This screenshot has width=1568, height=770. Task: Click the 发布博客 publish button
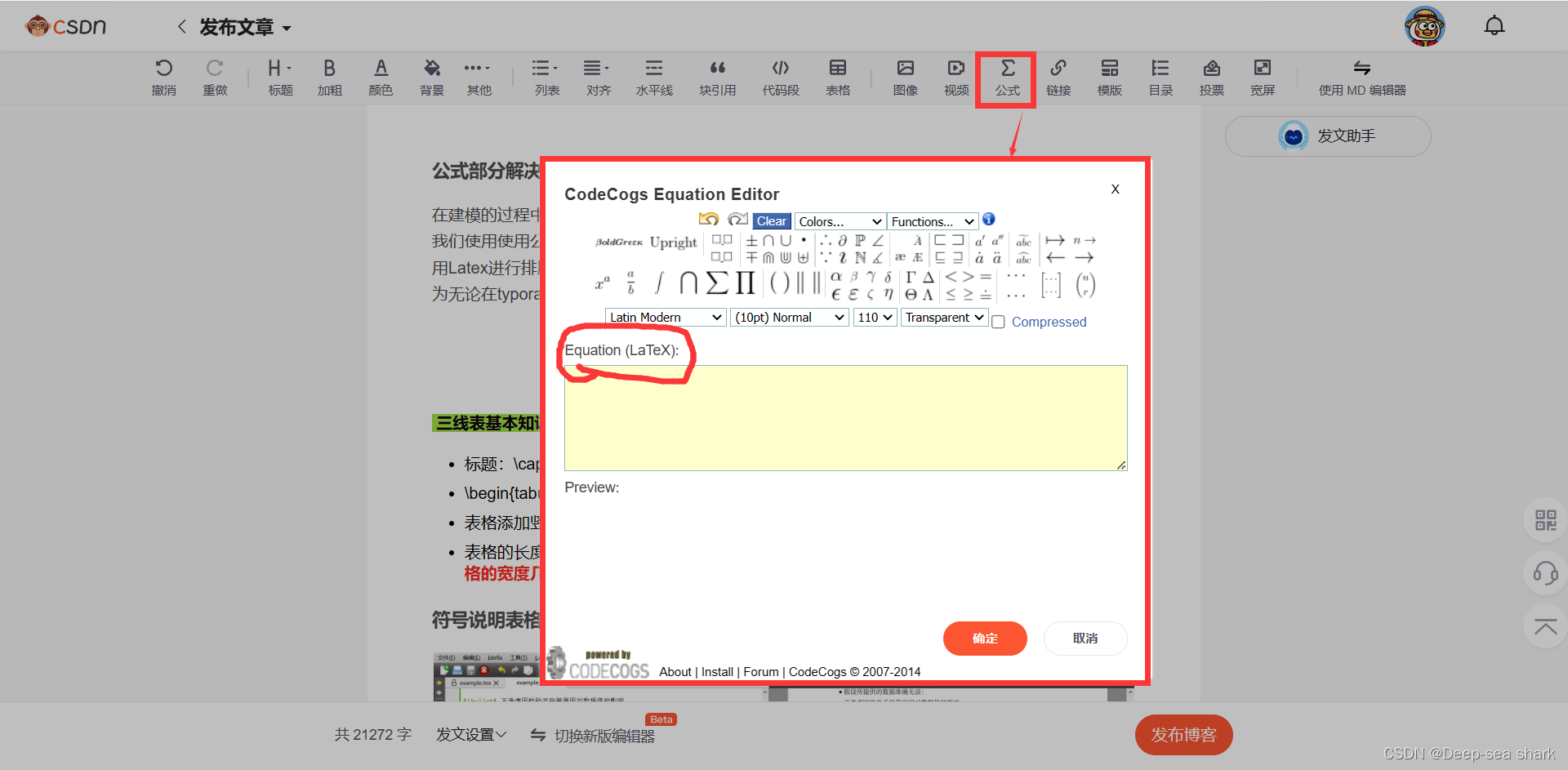[x=1183, y=735]
